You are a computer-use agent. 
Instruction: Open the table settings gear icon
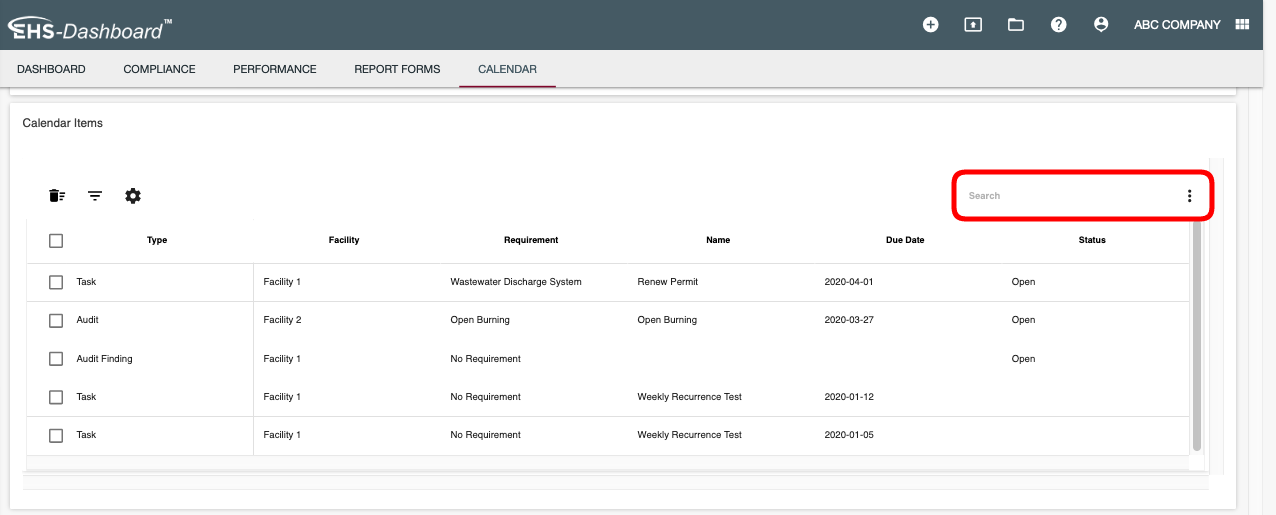pyautogui.click(x=133, y=196)
